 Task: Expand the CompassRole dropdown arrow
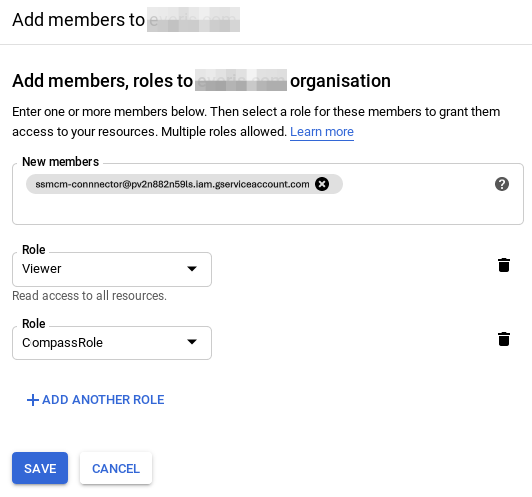tap(192, 342)
